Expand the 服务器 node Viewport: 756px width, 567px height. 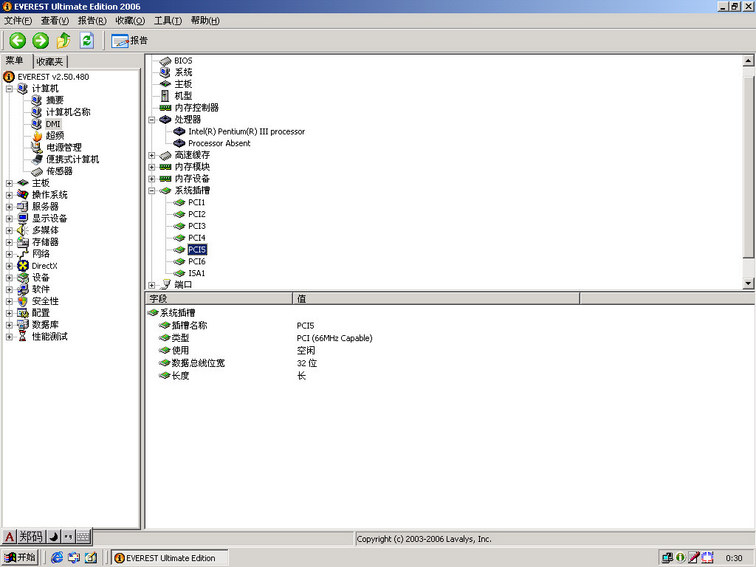point(9,207)
